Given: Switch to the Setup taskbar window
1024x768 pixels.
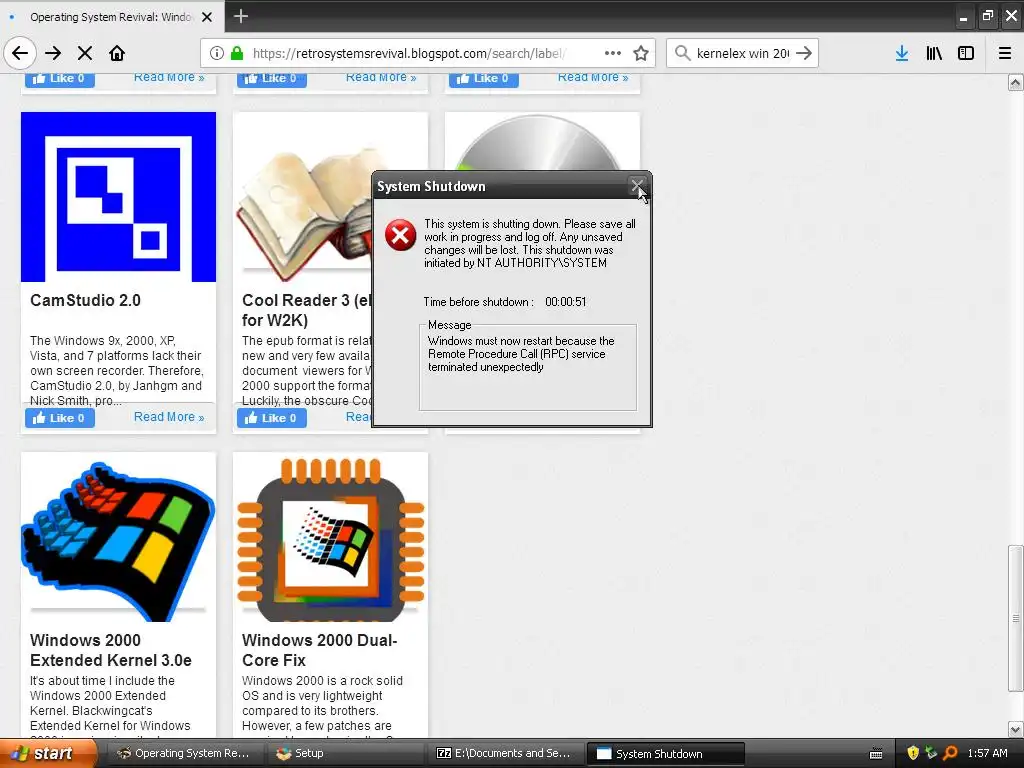Looking at the screenshot, I should coord(346,754).
